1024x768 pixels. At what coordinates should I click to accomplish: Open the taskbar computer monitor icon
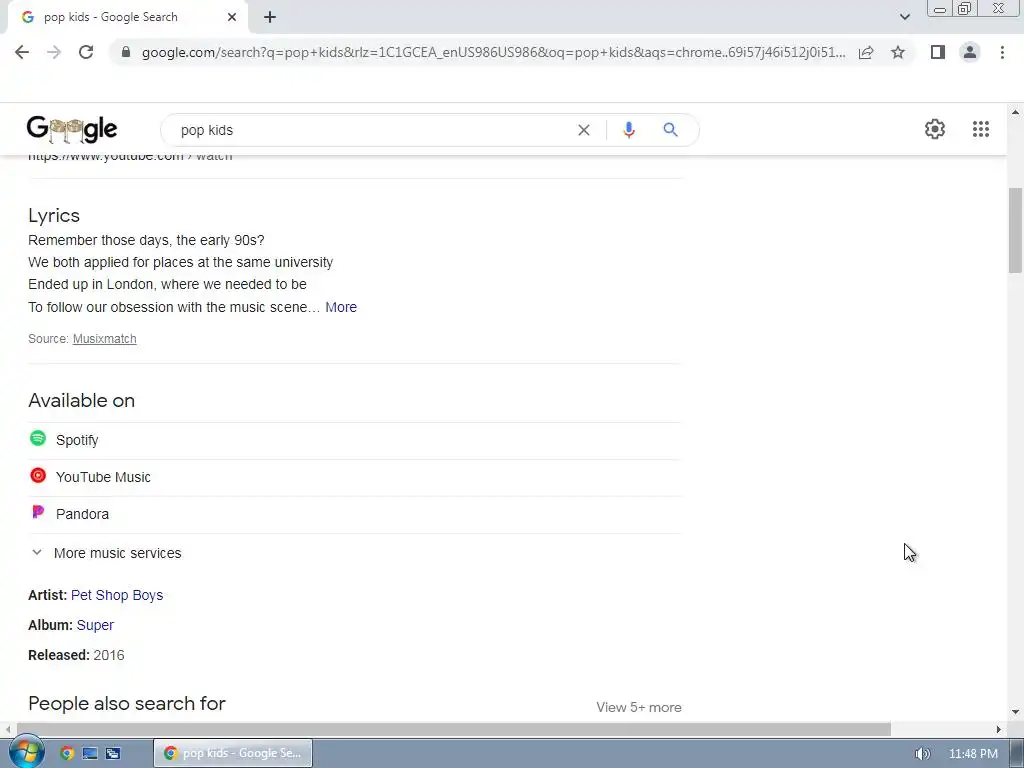click(x=89, y=753)
